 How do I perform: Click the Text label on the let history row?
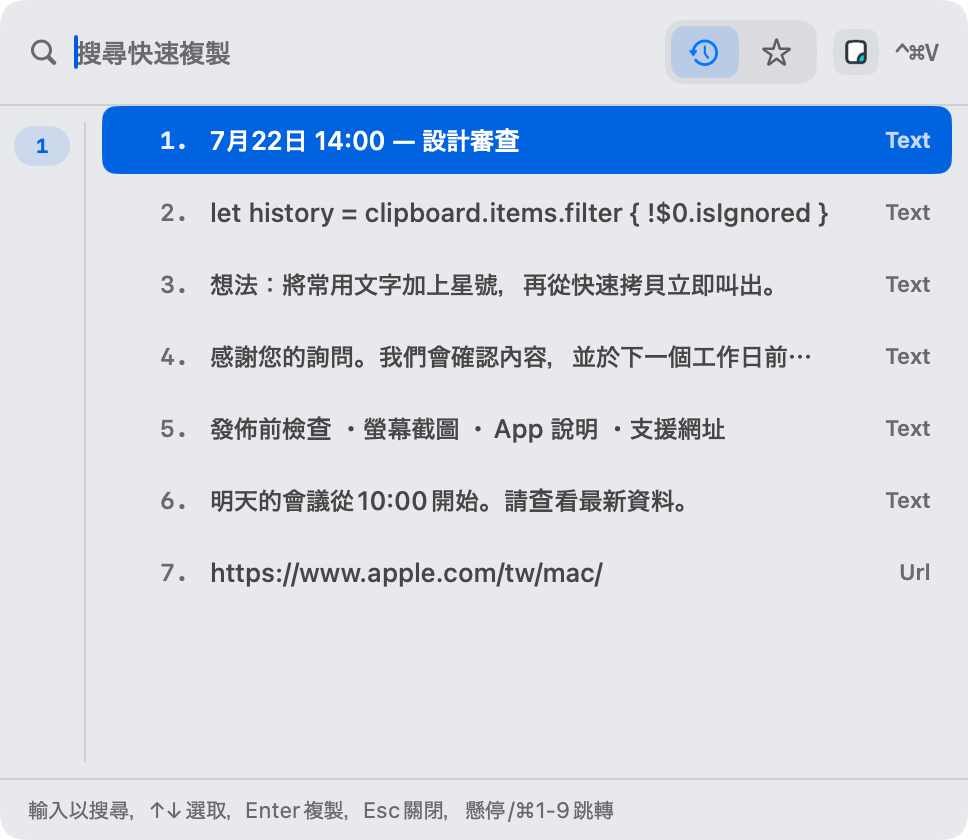[908, 213]
